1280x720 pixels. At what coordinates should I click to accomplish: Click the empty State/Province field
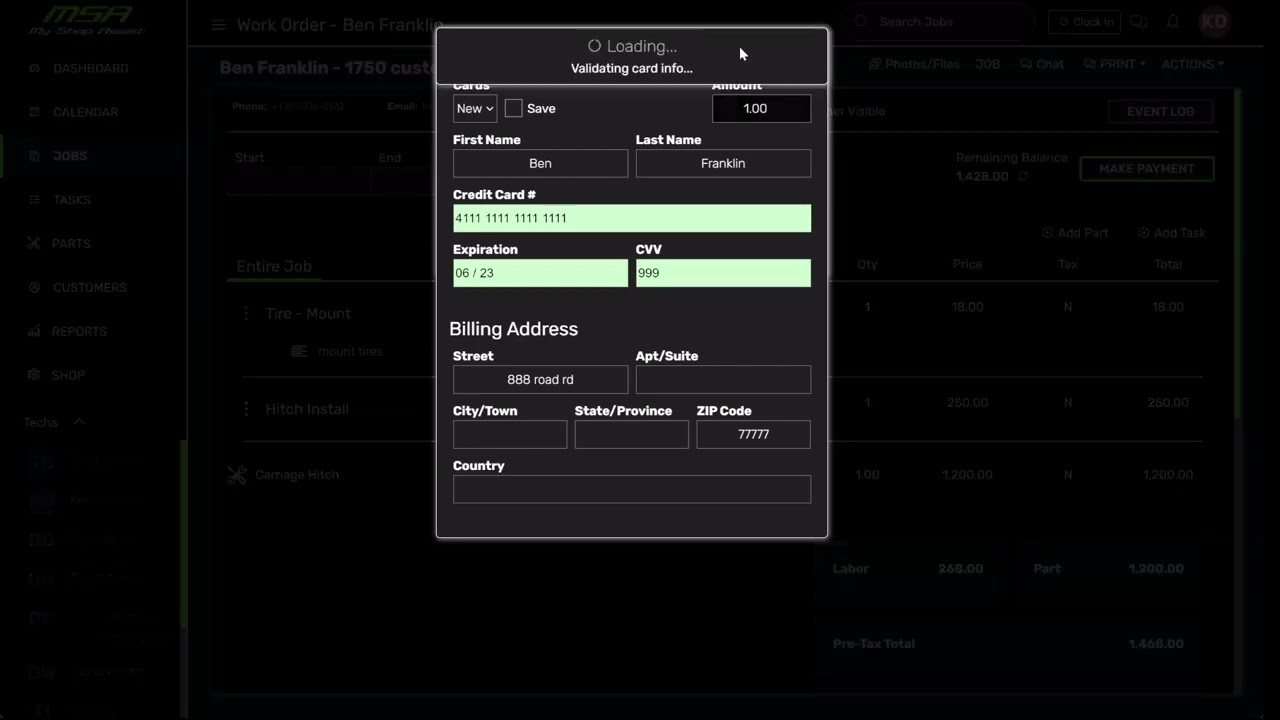632,434
